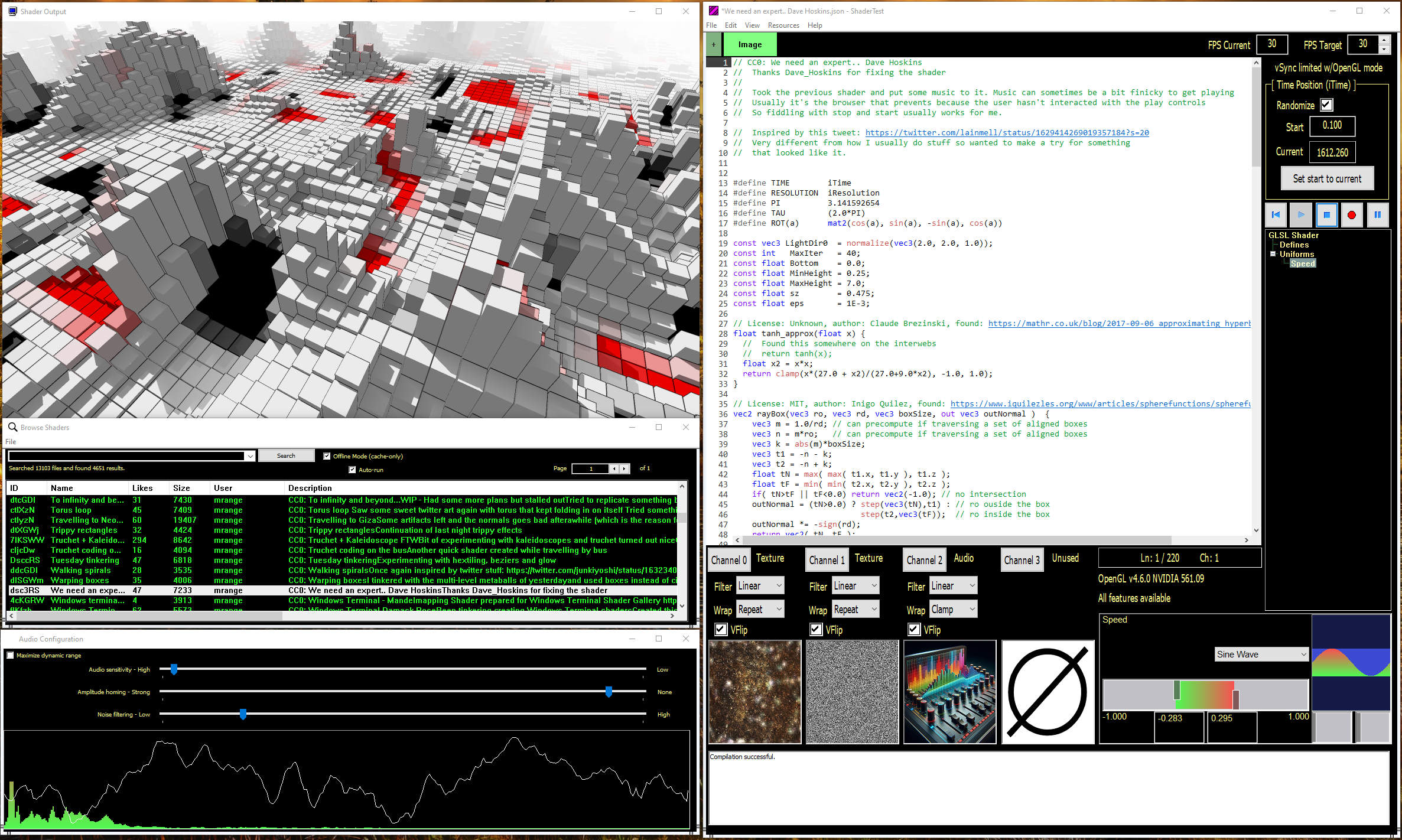The image size is (1402, 840).
Task: Select the Defines tree item
Action: click(1294, 245)
